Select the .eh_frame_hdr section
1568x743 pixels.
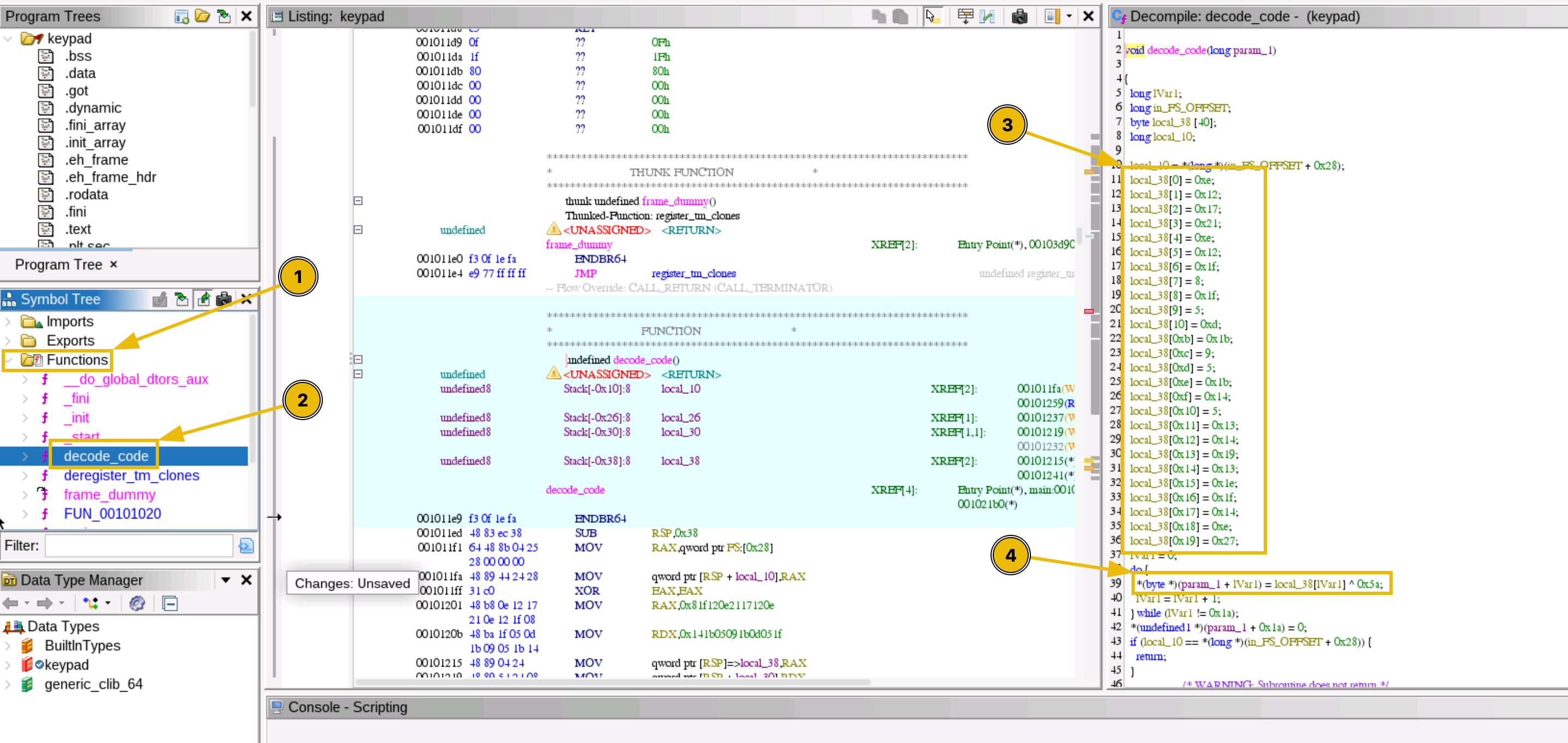tap(111, 177)
